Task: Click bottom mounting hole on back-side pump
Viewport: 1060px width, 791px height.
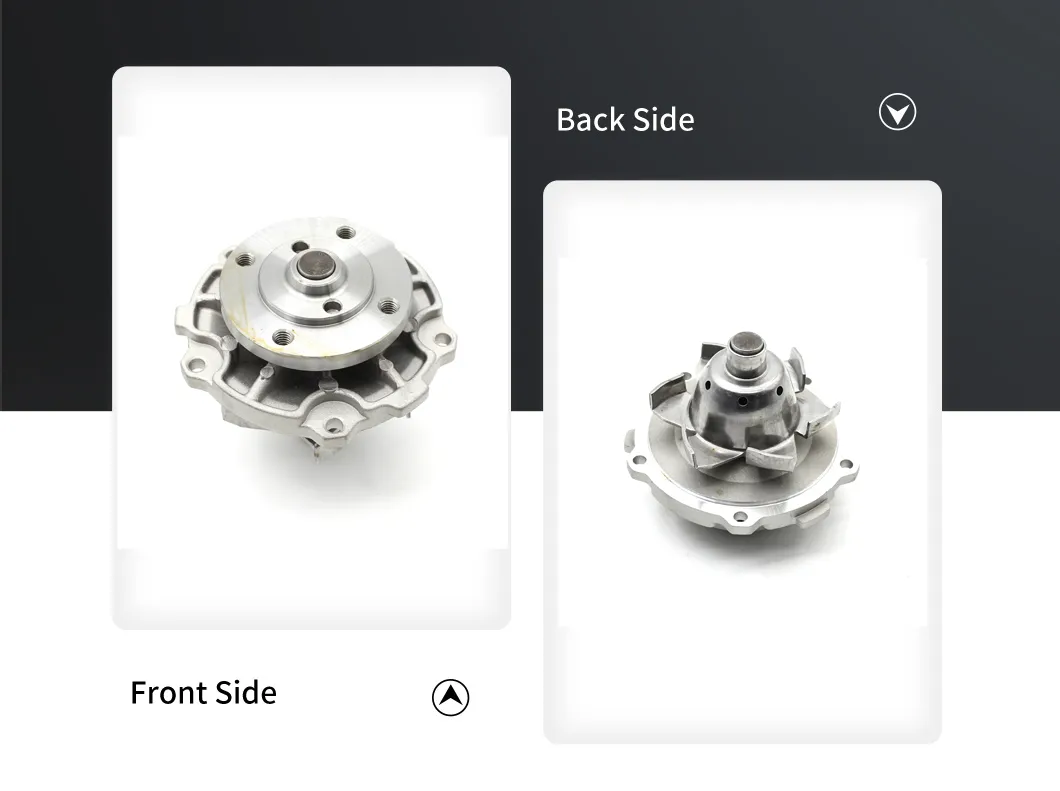Action: pos(740,517)
